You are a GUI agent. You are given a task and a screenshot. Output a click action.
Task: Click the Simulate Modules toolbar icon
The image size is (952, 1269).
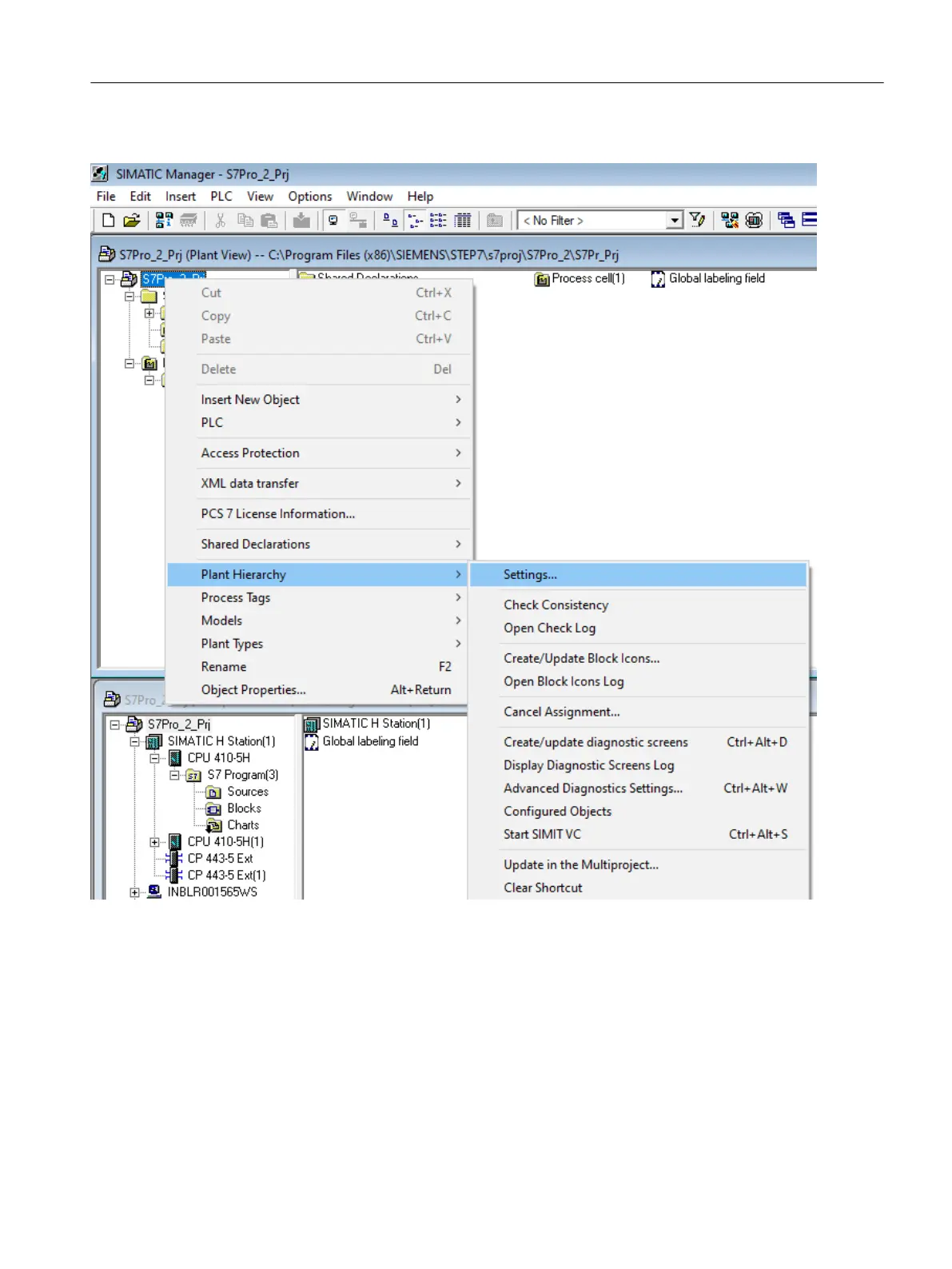click(754, 220)
